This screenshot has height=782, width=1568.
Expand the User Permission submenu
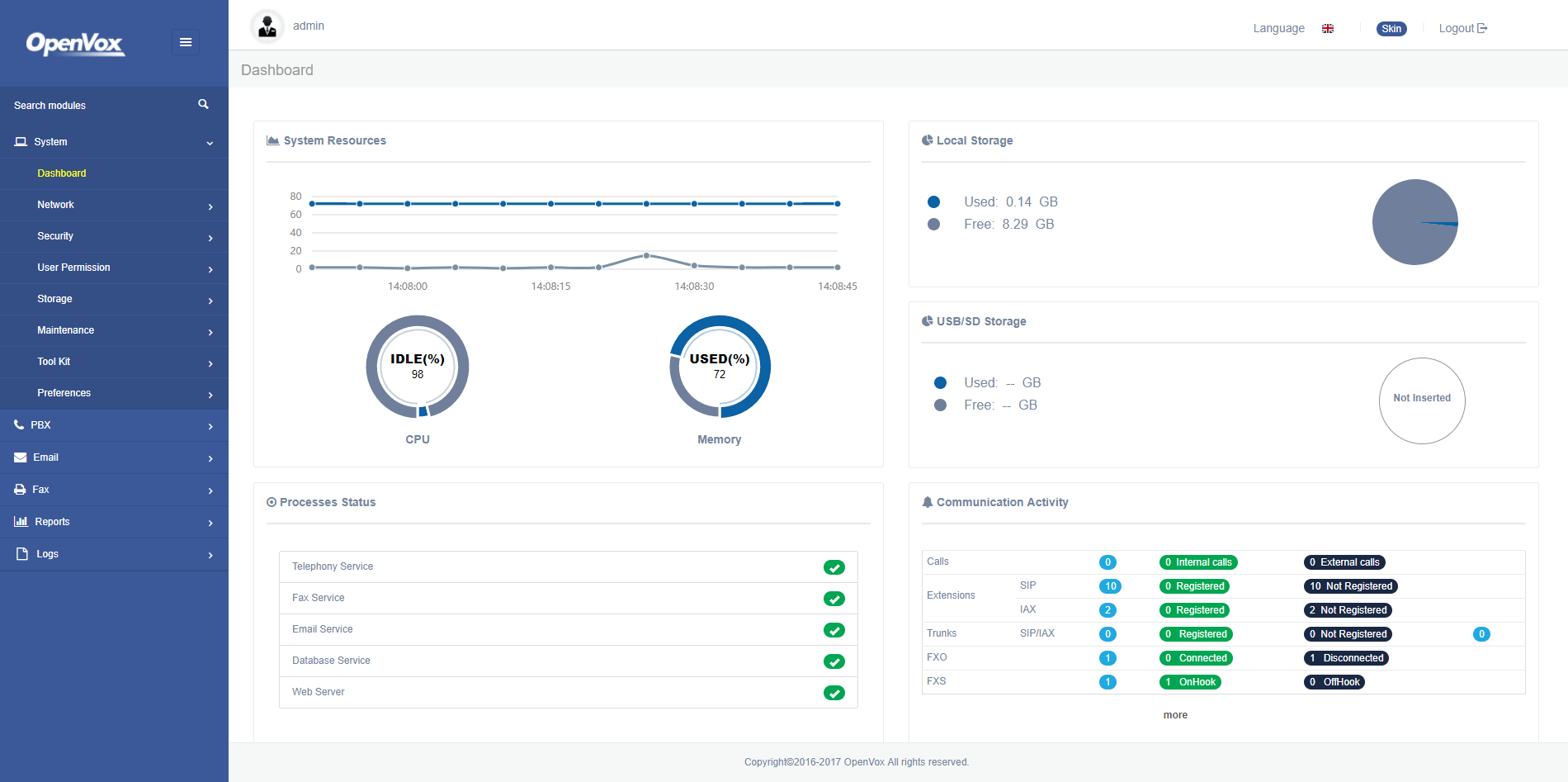(x=210, y=269)
